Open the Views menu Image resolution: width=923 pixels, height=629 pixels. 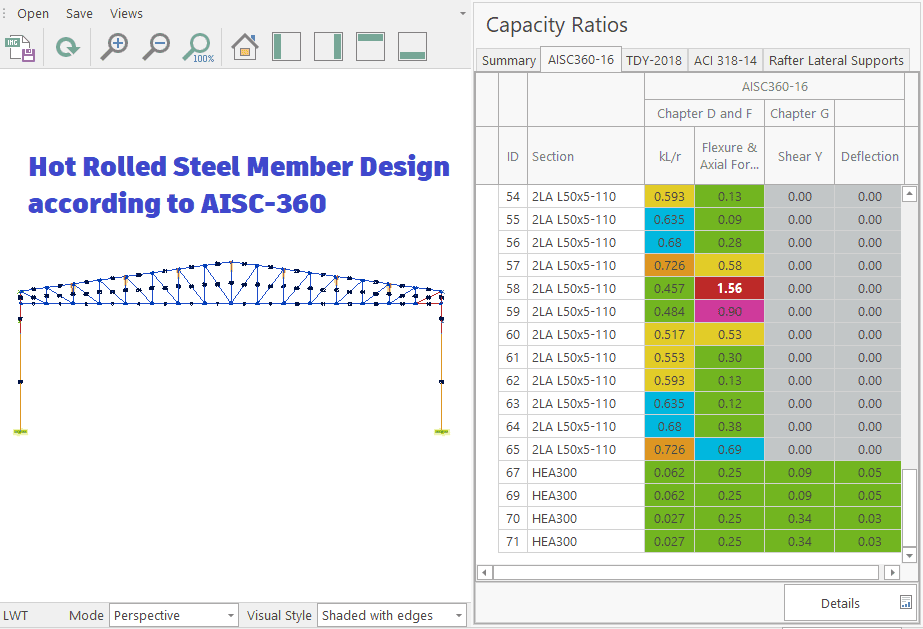tap(126, 14)
